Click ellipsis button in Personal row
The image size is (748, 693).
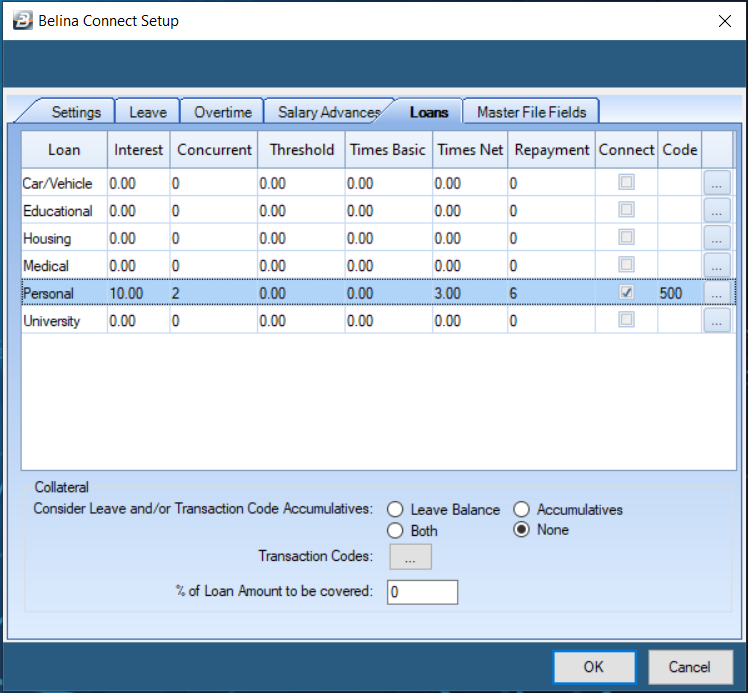717,292
